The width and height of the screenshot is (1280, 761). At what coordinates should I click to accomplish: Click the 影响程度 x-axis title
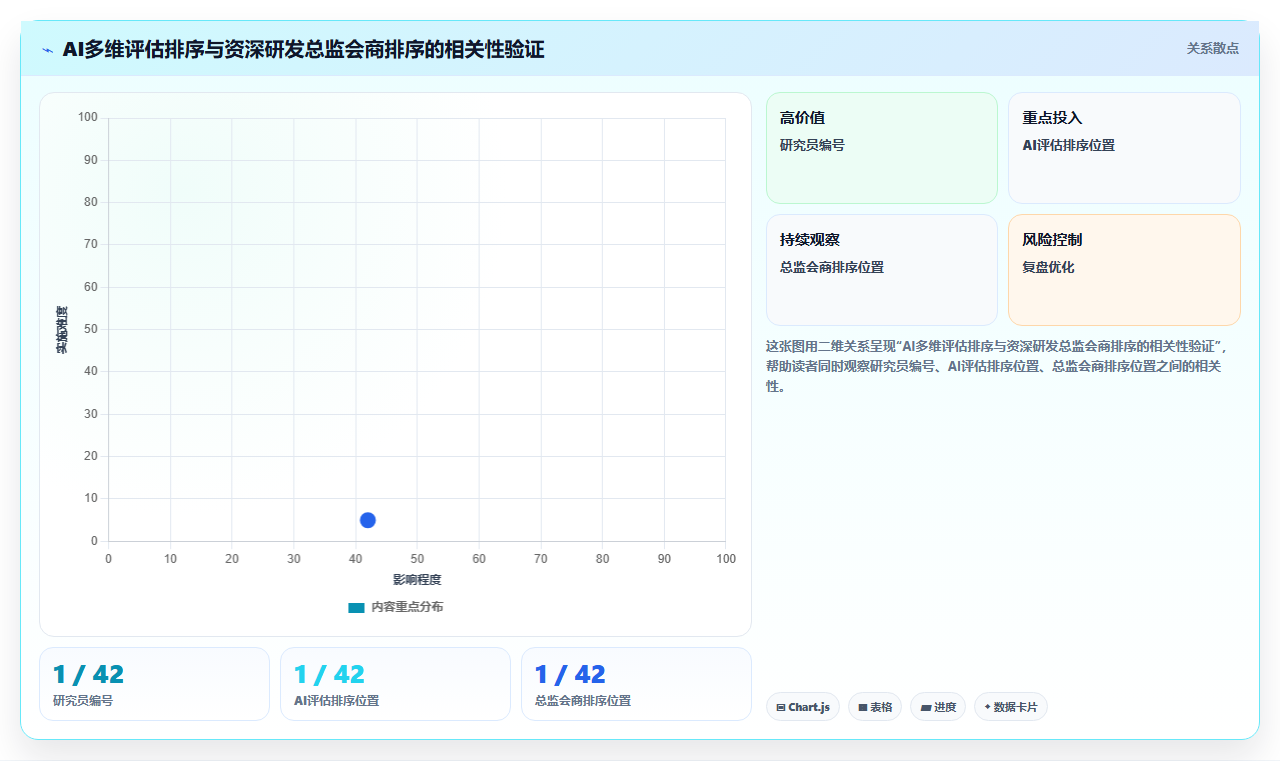click(x=417, y=580)
